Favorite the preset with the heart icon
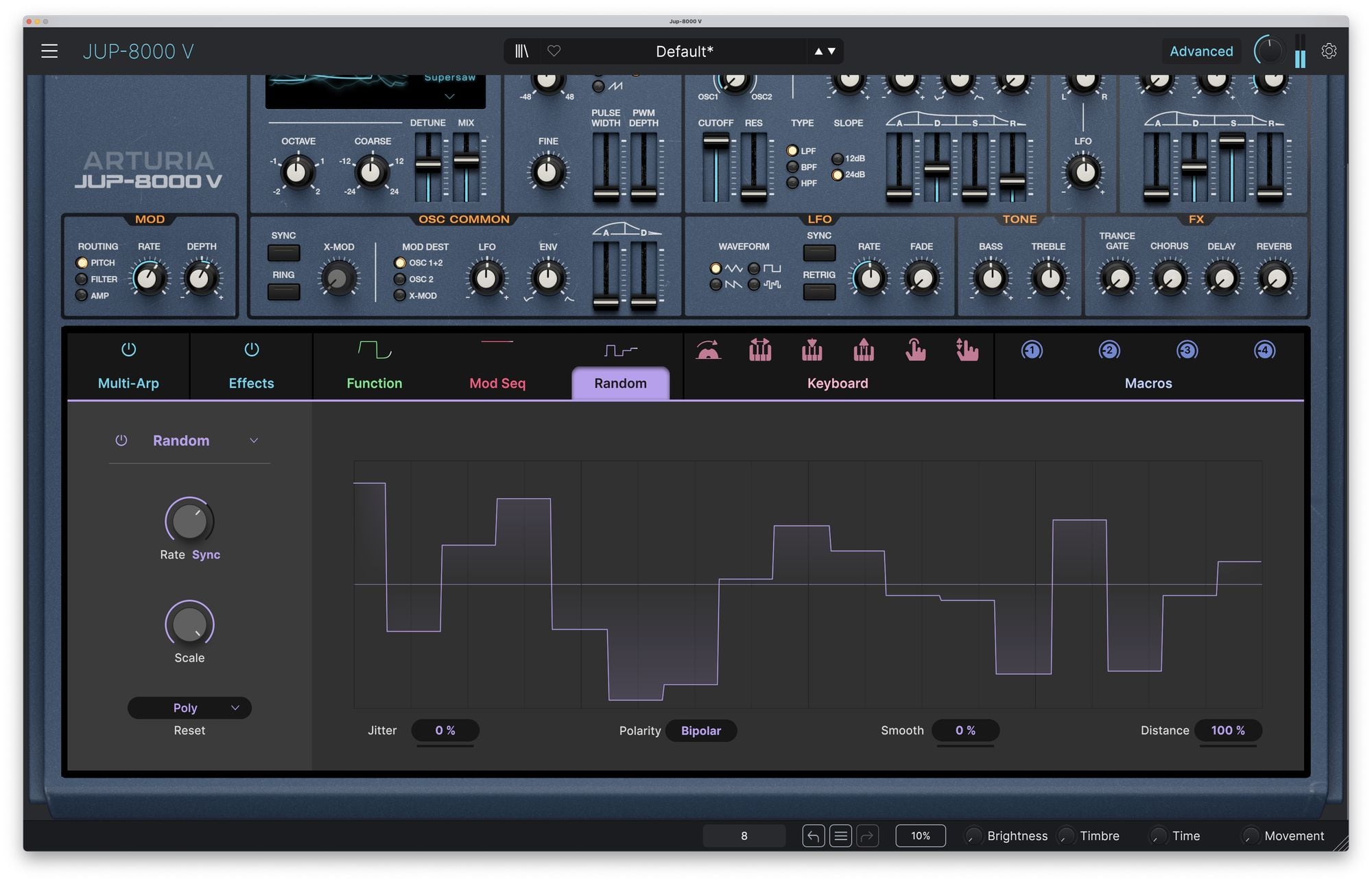The image size is (1372, 882). tap(554, 51)
